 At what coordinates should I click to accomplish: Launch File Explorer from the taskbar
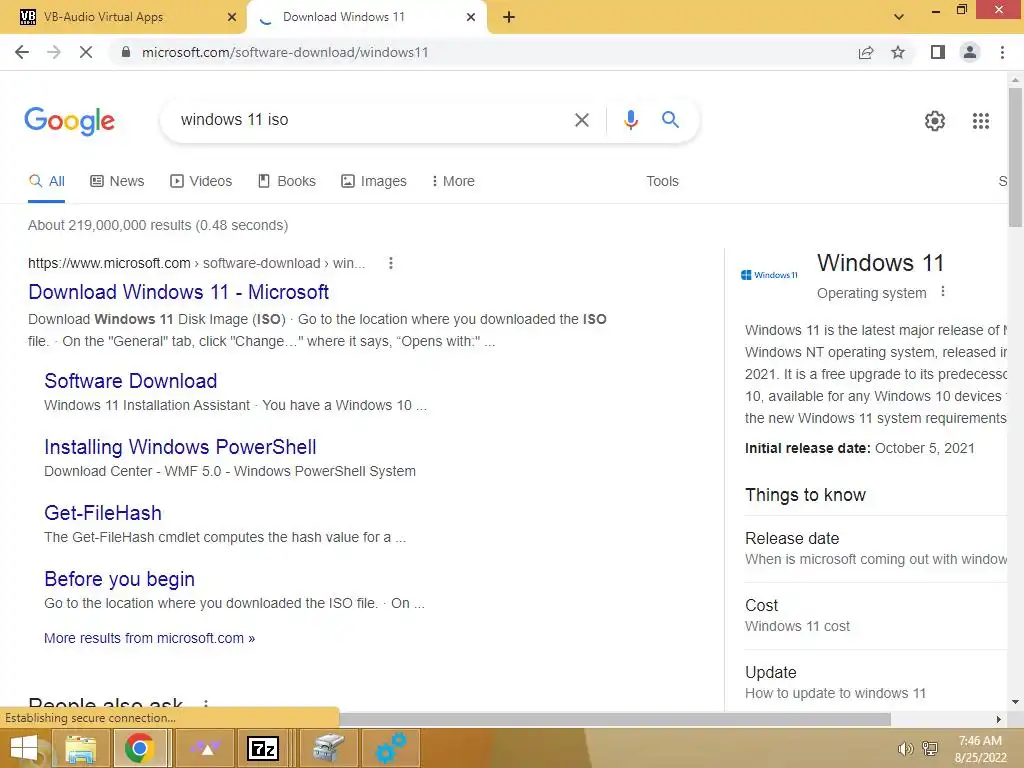tap(80, 748)
